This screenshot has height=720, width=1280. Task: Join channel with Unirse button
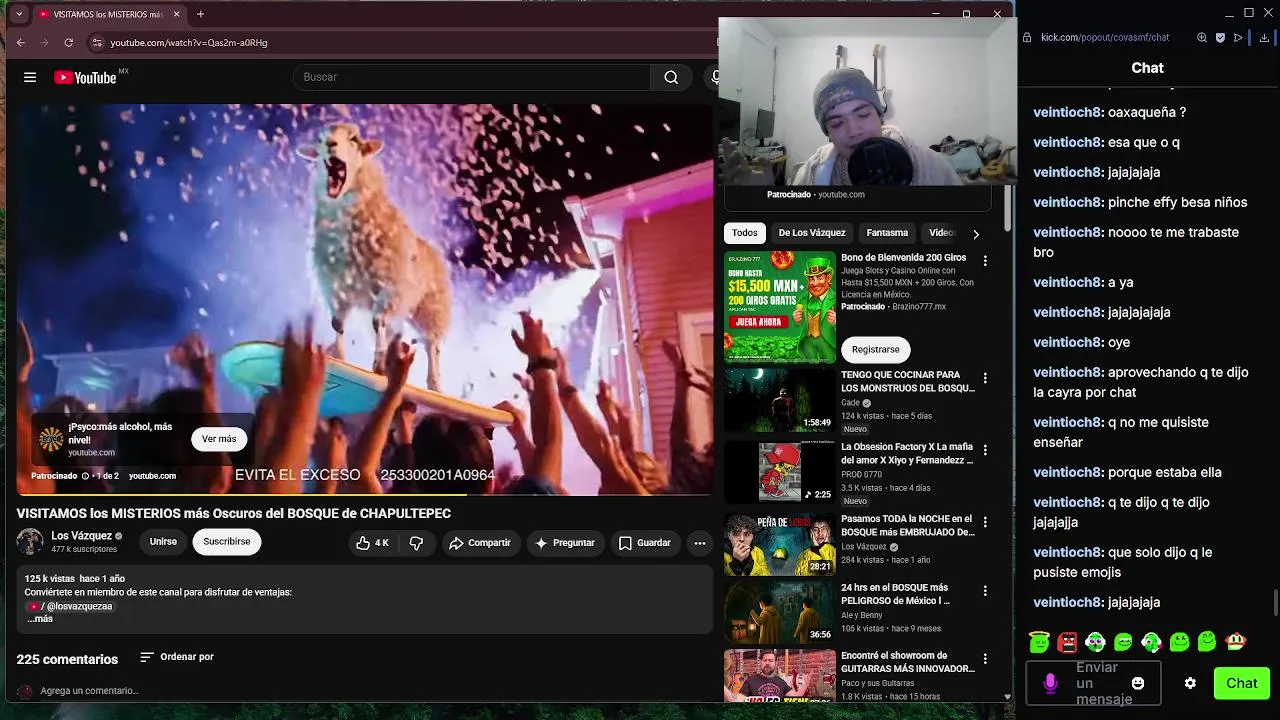[163, 542]
